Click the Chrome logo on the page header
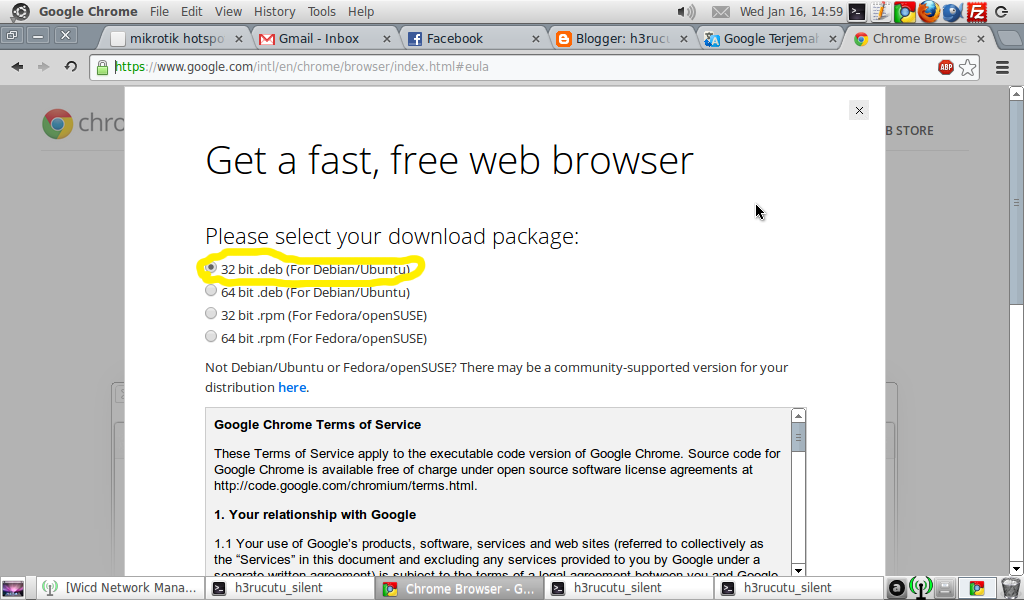The width and height of the screenshot is (1024, 600). pyautogui.click(x=57, y=123)
